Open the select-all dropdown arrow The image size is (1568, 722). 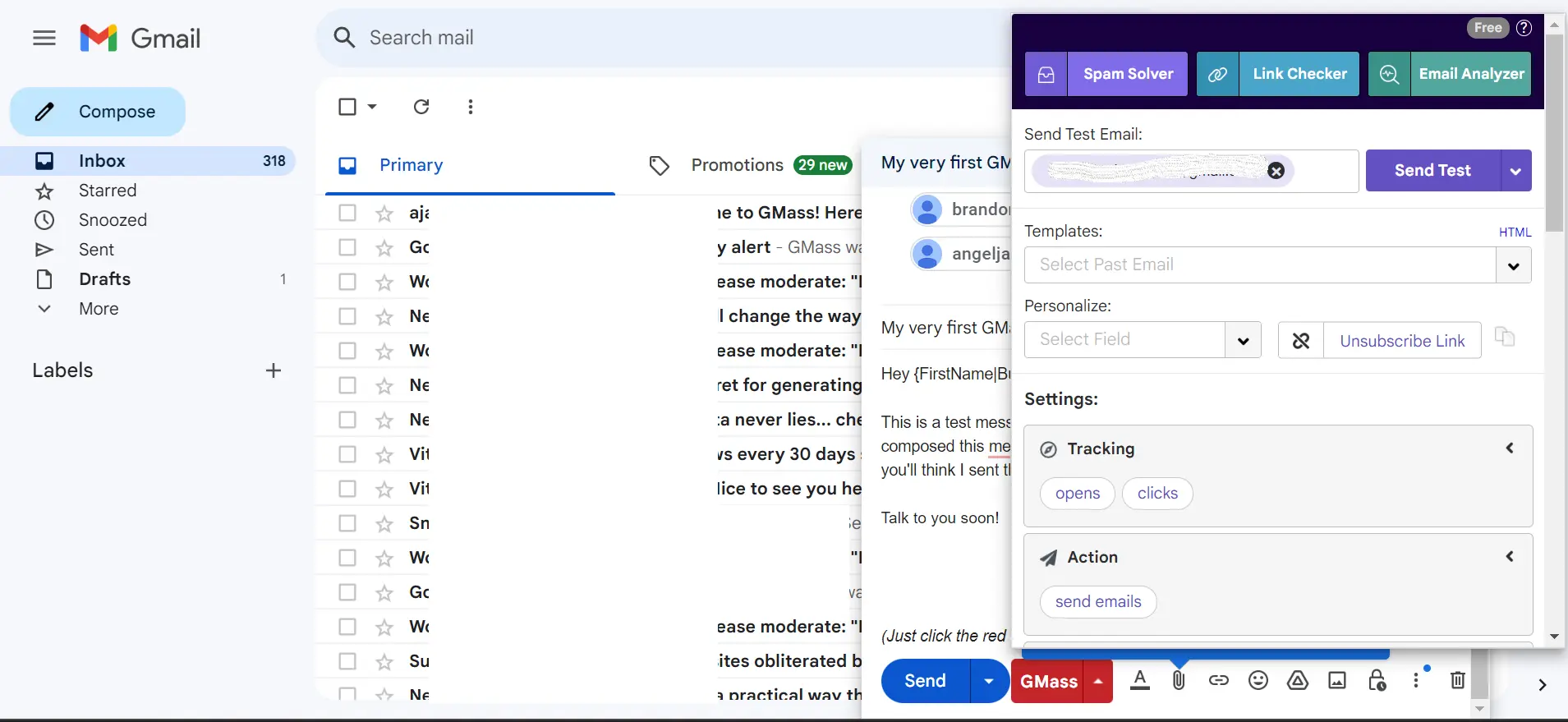[x=372, y=107]
